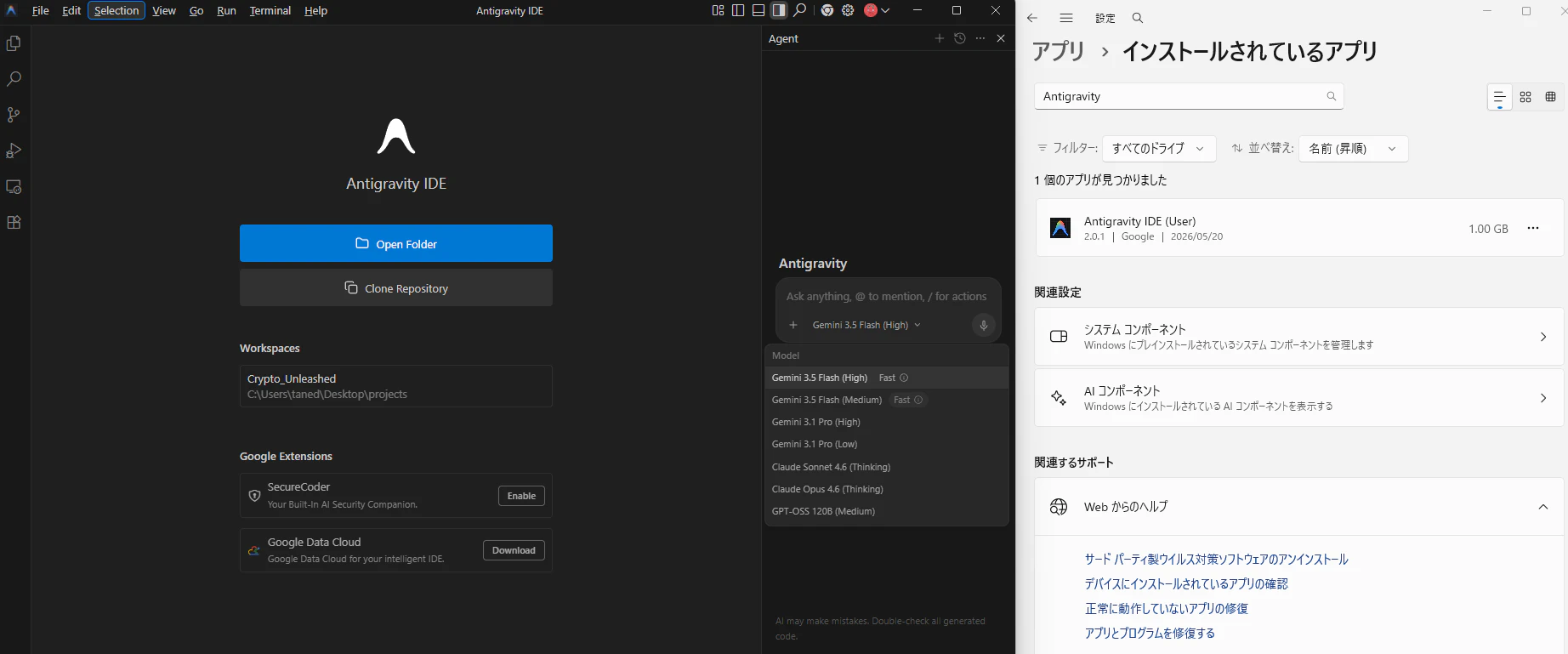The width and height of the screenshot is (1568, 654).
Task: Open the Selection menu
Action: coord(116,10)
